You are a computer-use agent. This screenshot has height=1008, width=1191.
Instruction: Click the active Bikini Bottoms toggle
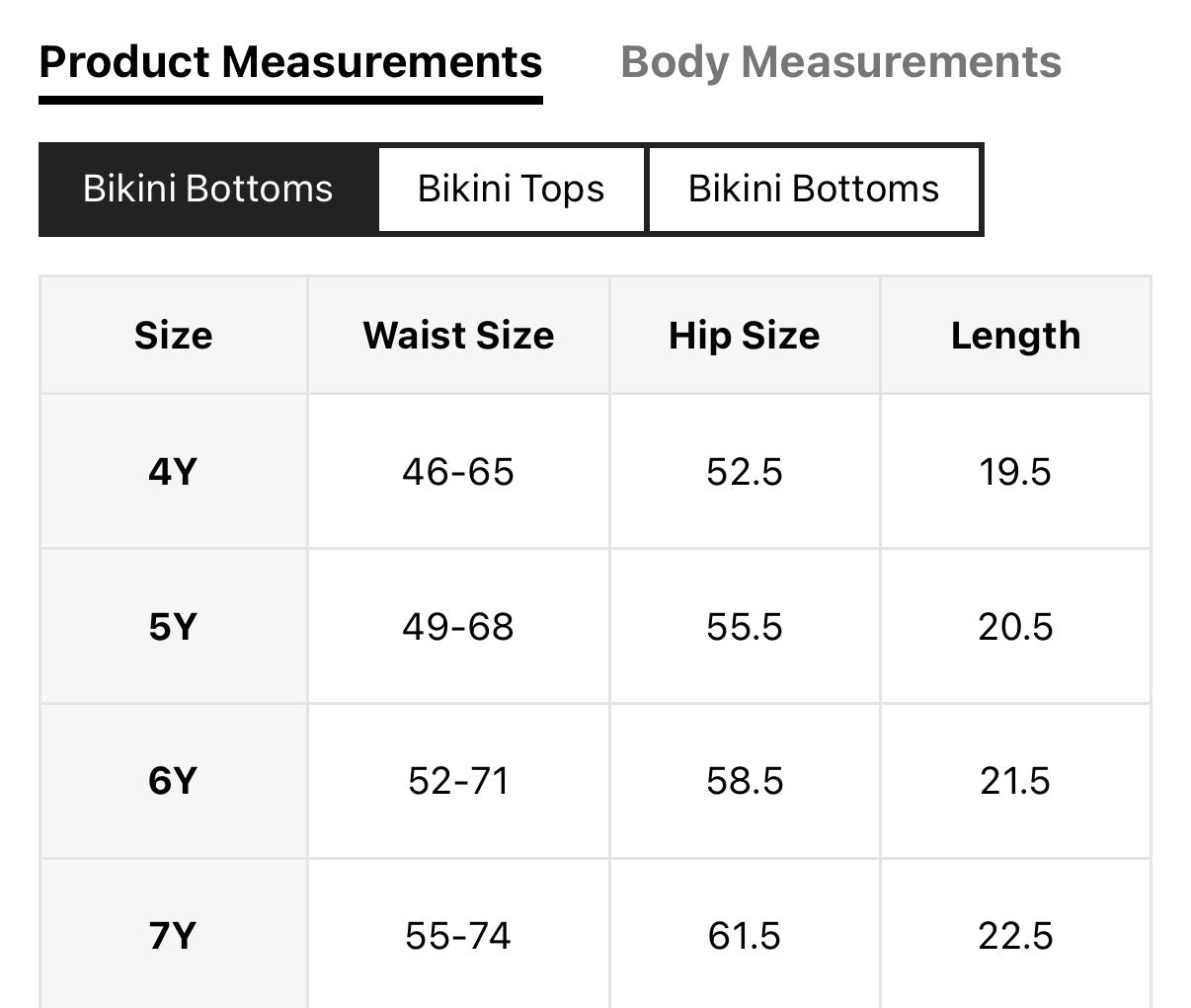[206, 189]
